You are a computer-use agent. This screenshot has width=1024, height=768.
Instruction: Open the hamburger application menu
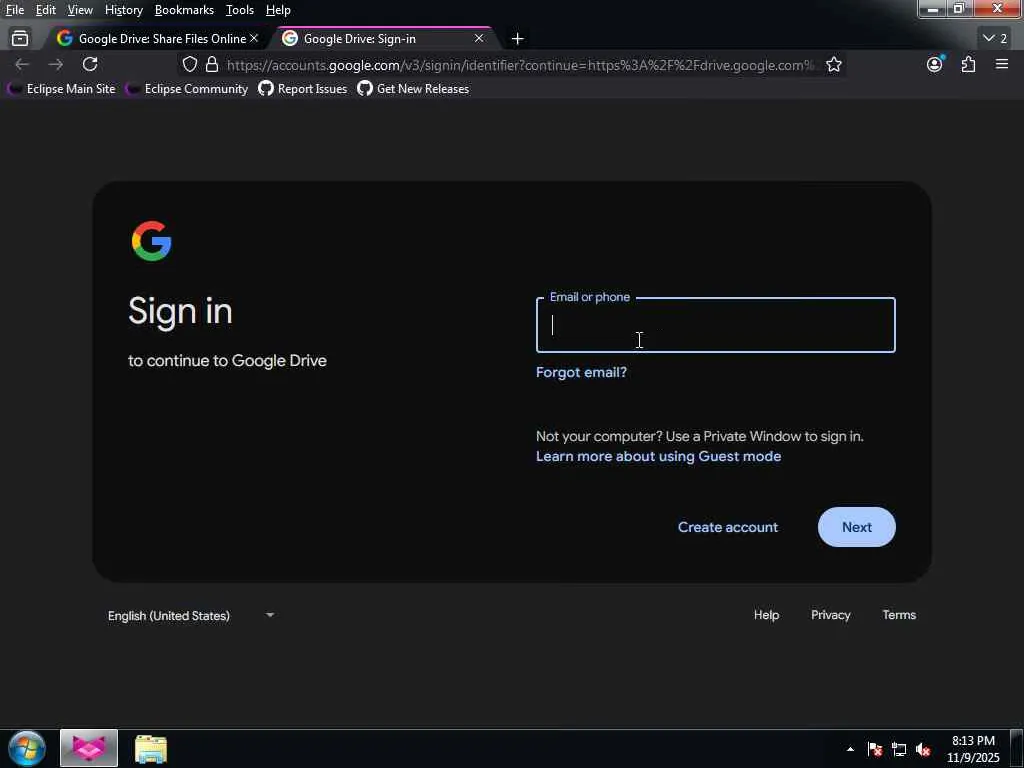pos(1002,64)
